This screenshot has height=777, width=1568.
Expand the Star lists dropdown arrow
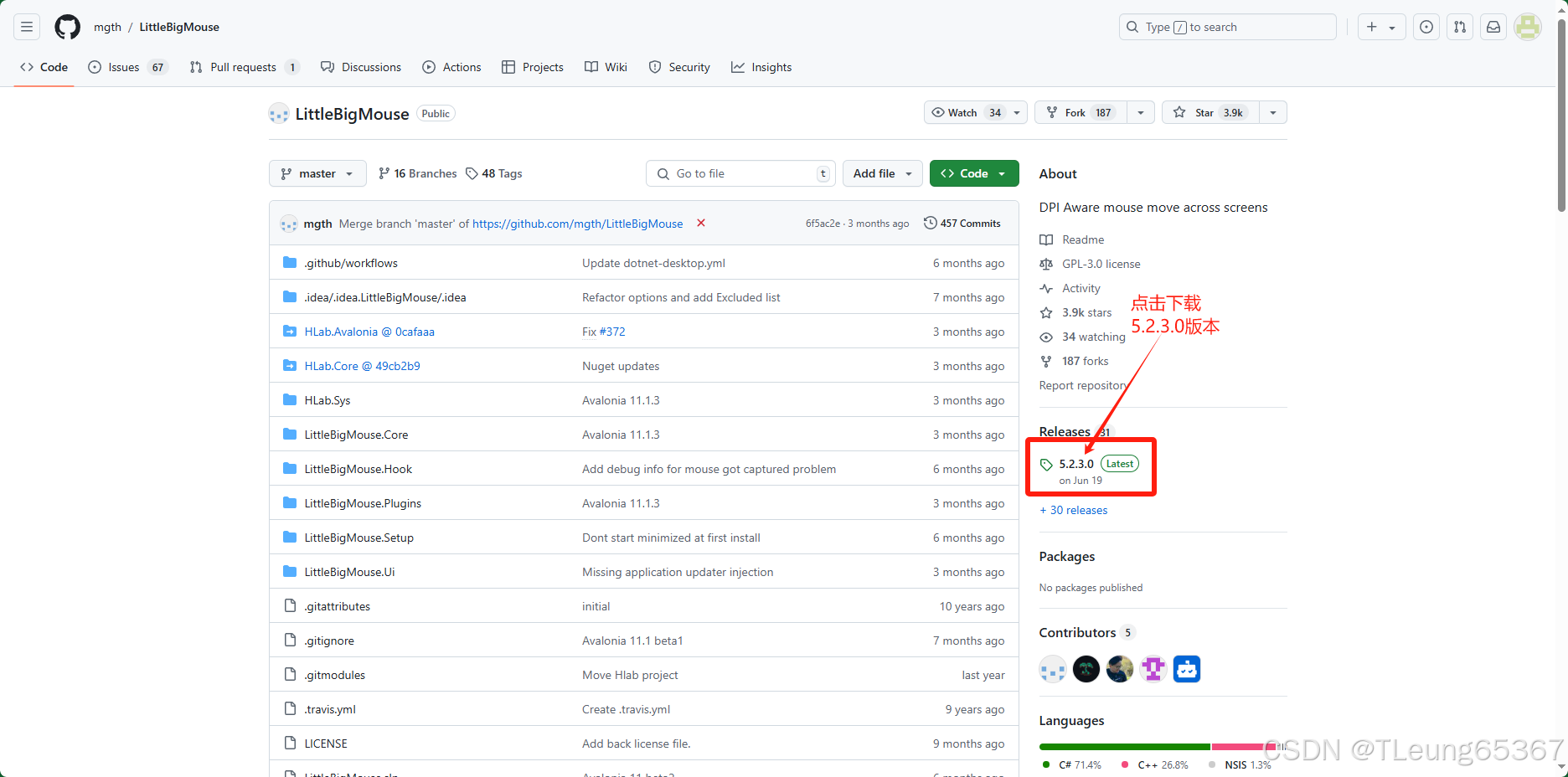1273,112
